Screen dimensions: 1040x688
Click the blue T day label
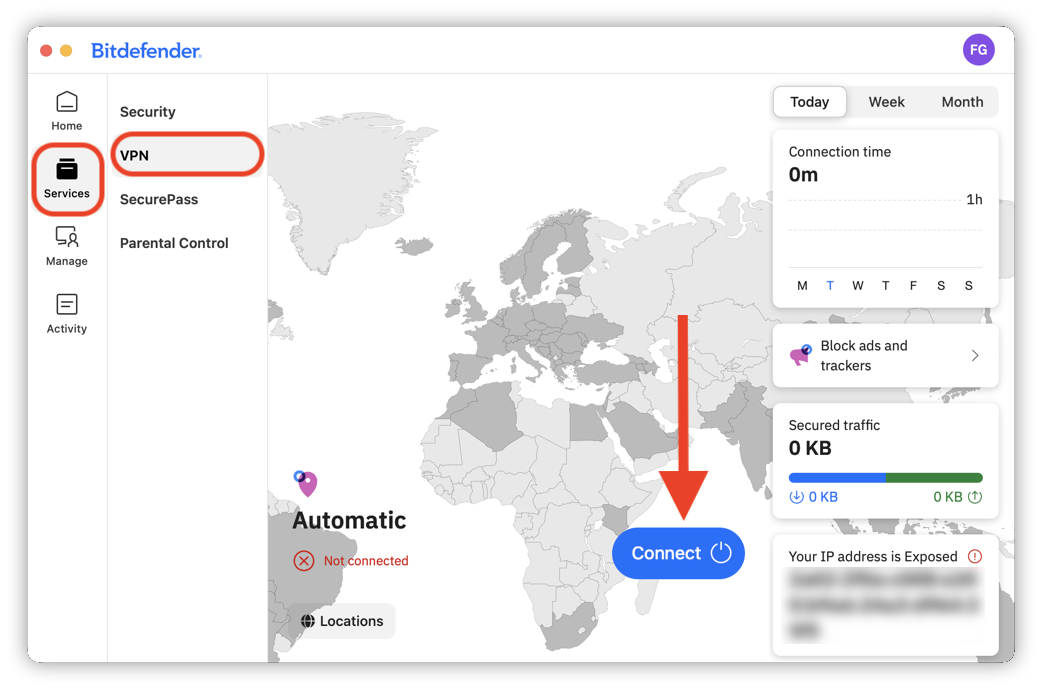[x=830, y=285]
